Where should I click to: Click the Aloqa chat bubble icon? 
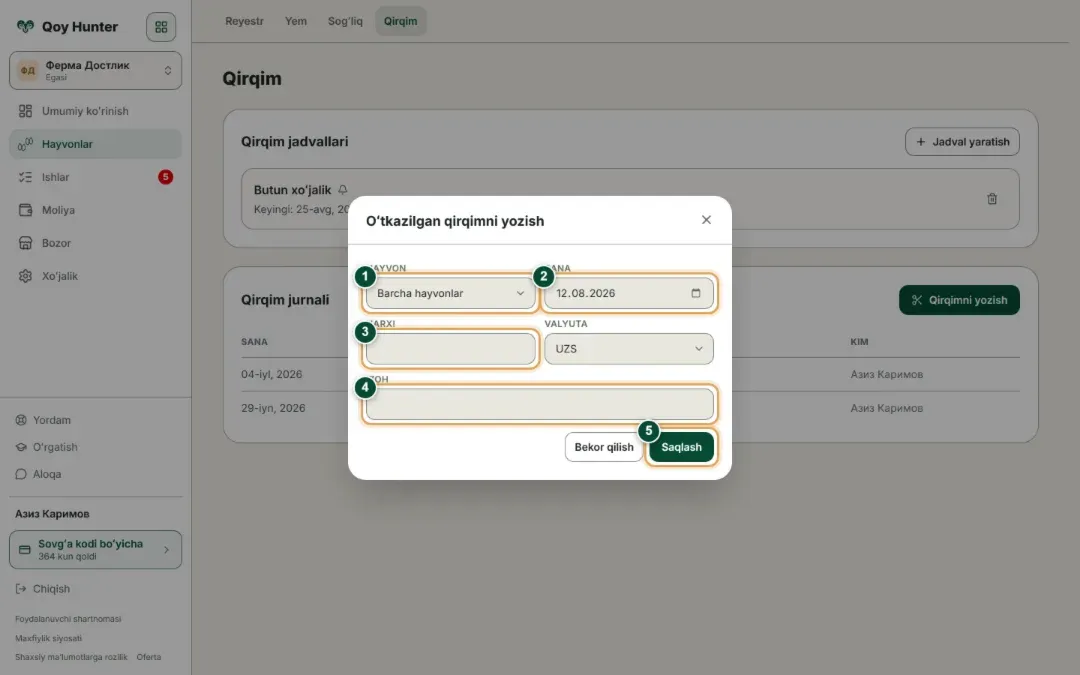(21, 474)
